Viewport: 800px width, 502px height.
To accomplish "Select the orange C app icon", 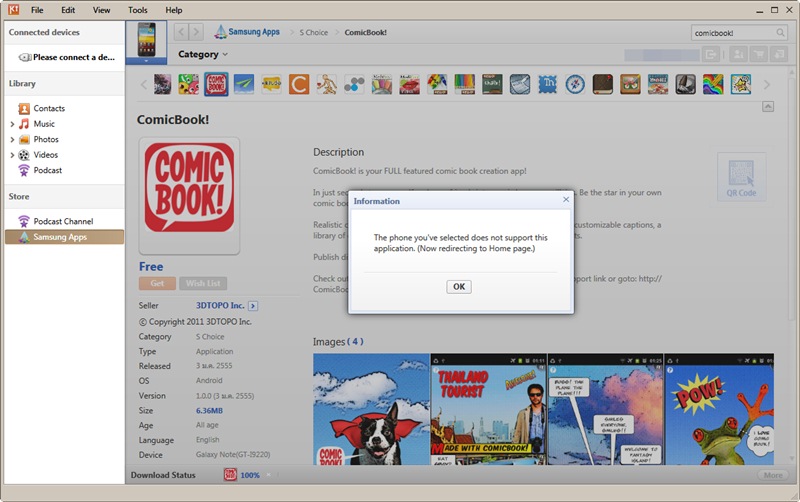I will [299, 84].
